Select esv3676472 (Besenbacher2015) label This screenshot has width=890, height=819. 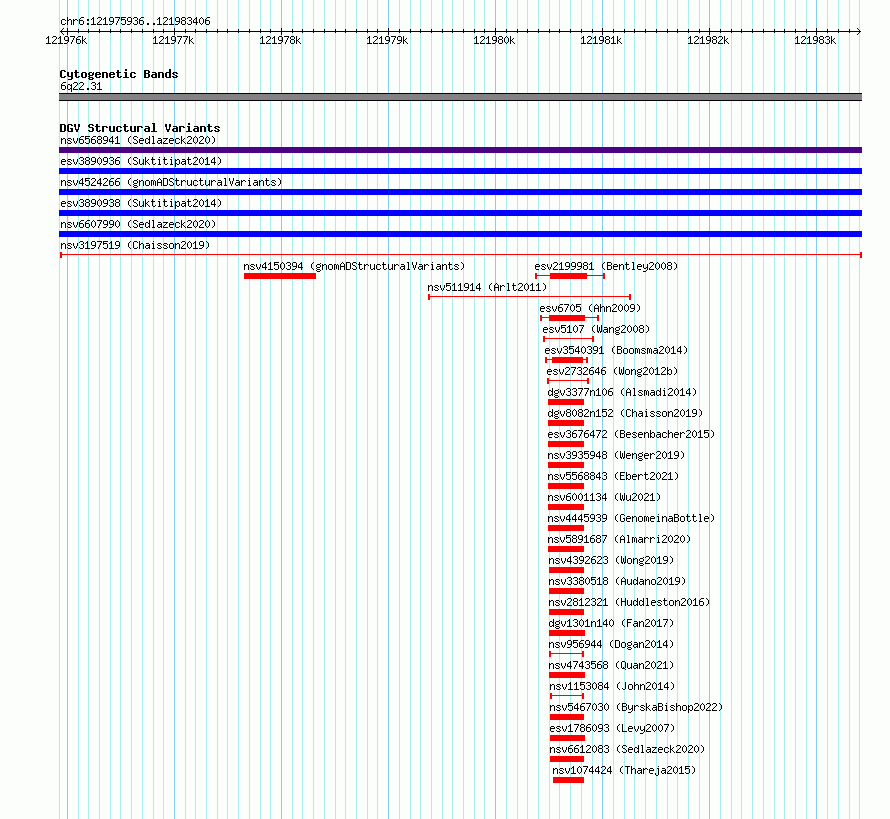(x=631, y=434)
